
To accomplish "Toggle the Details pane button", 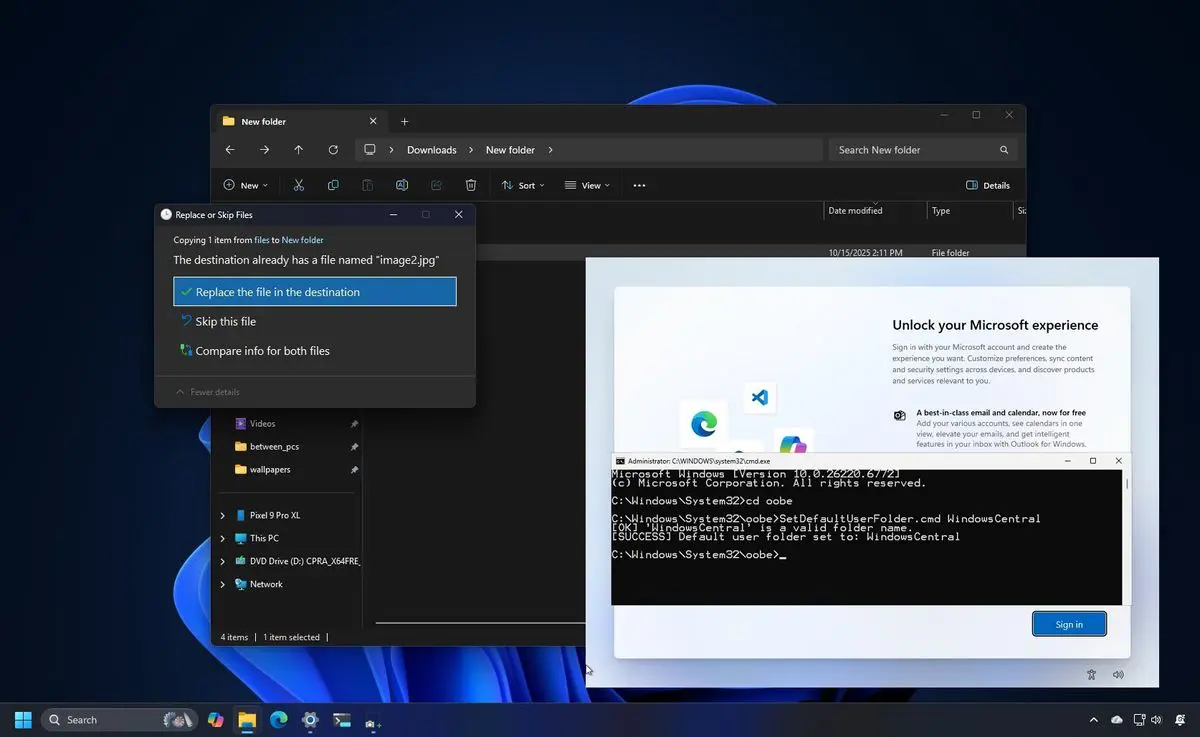I will point(988,185).
